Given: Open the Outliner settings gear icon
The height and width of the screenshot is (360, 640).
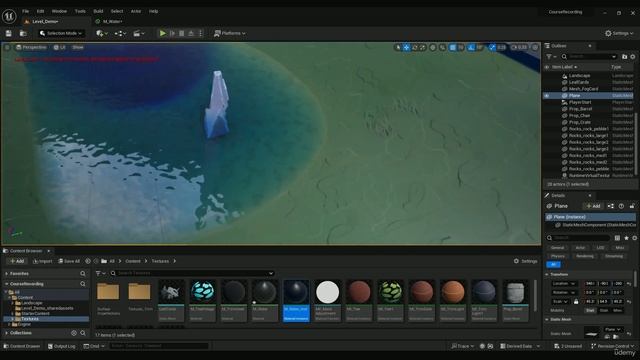Looking at the screenshot, I should [633, 56].
